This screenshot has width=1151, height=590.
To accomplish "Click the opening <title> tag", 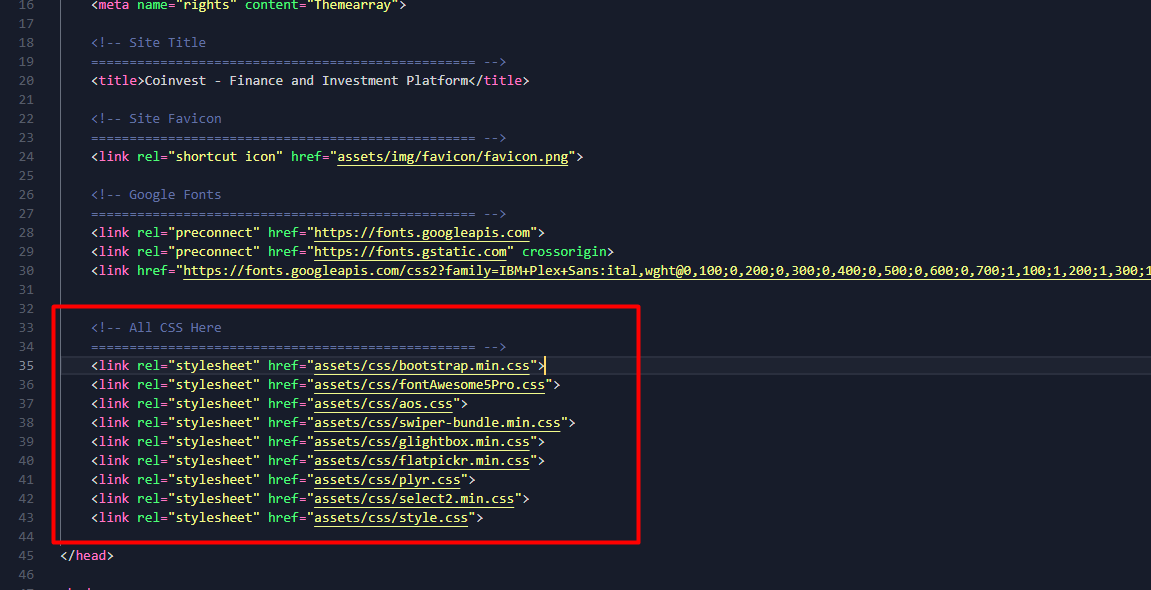I will [x=117, y=81].
